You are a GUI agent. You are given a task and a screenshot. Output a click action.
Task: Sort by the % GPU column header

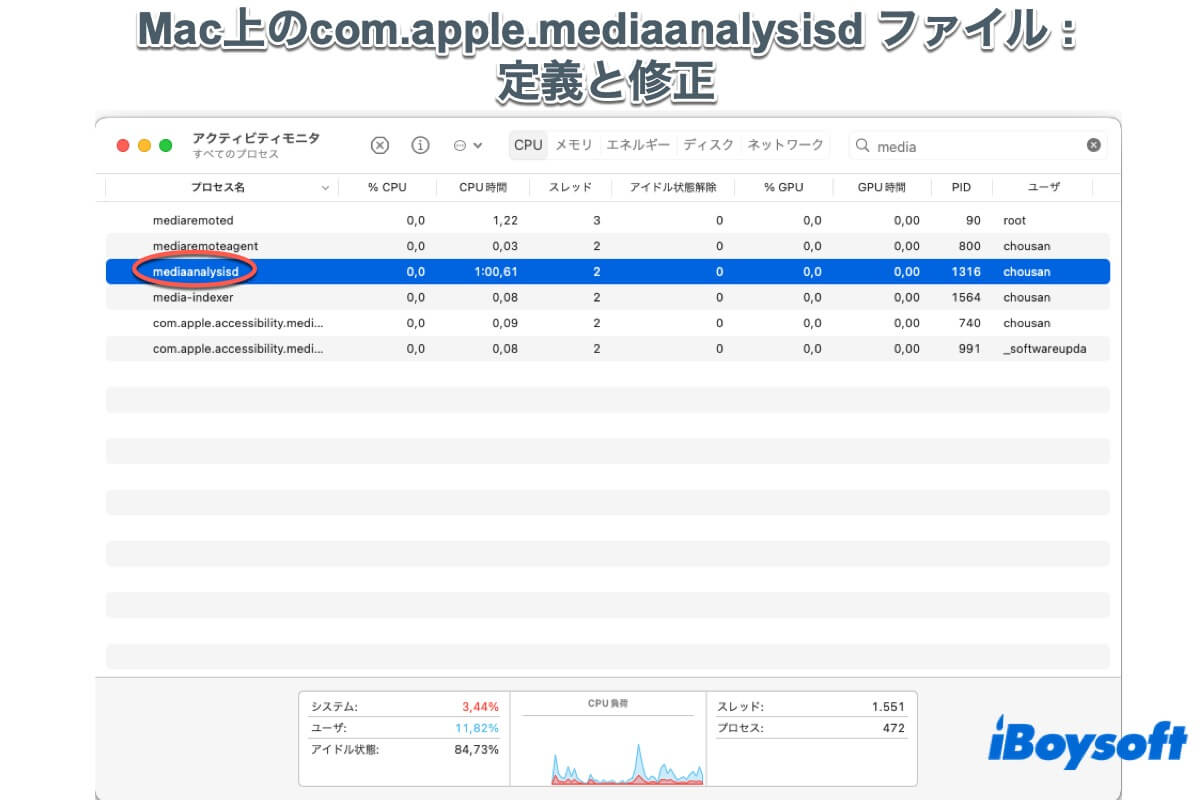point(783,187)
